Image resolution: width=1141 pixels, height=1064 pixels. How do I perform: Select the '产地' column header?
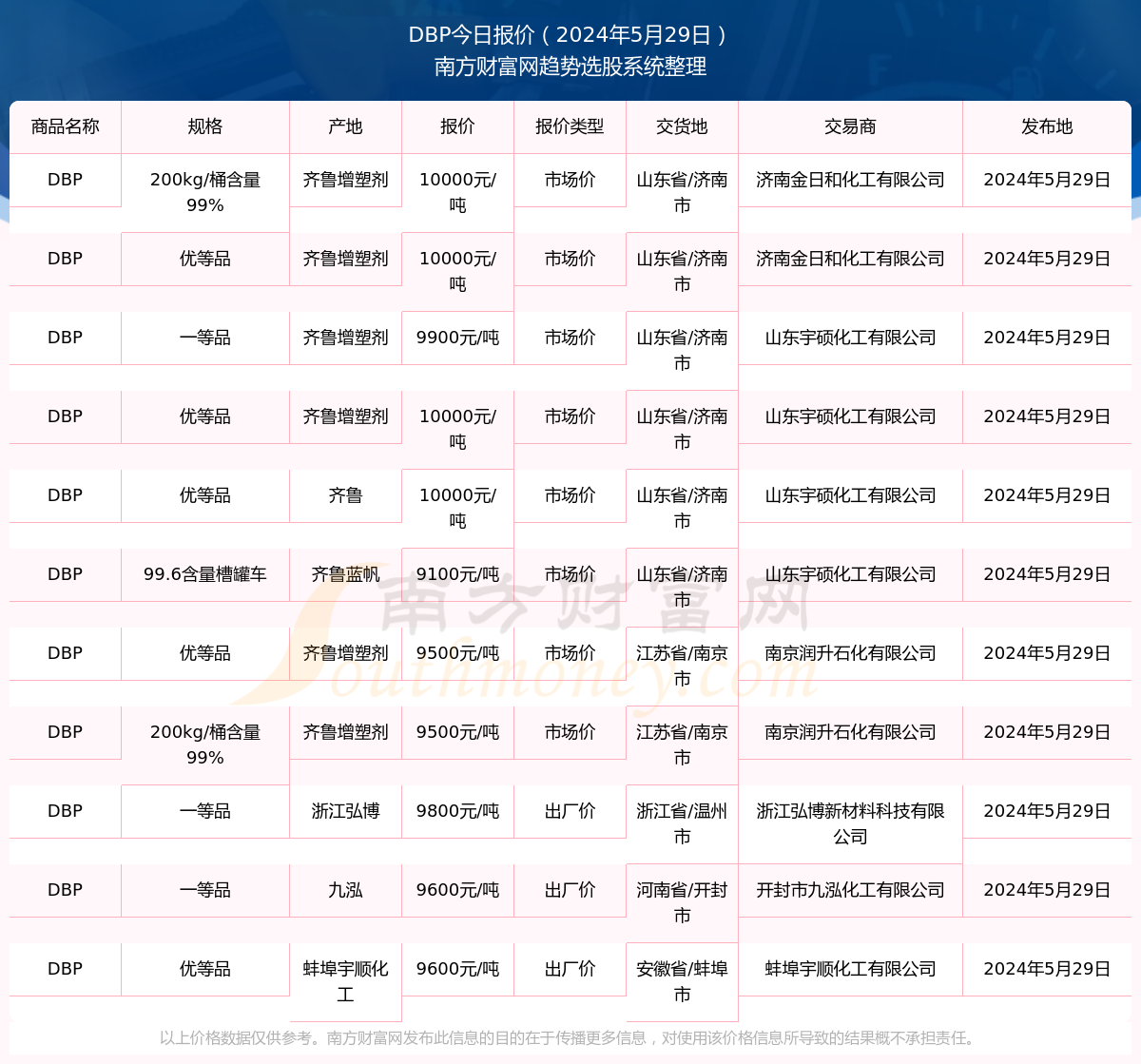tap(345, 126)
